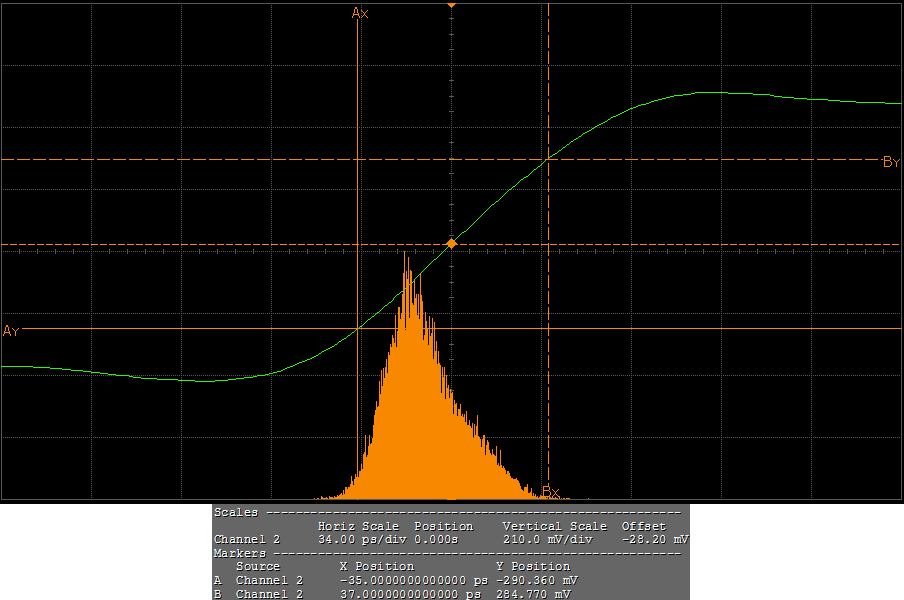
Task: Select the By marker label on right edge
Action: tap(891, 162)
